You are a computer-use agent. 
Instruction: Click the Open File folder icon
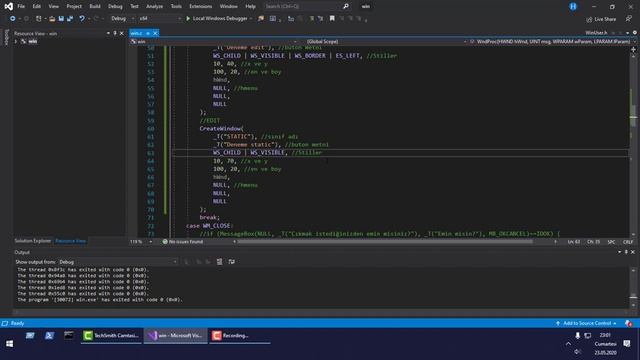pyautogui.click(x=52, y=19)
